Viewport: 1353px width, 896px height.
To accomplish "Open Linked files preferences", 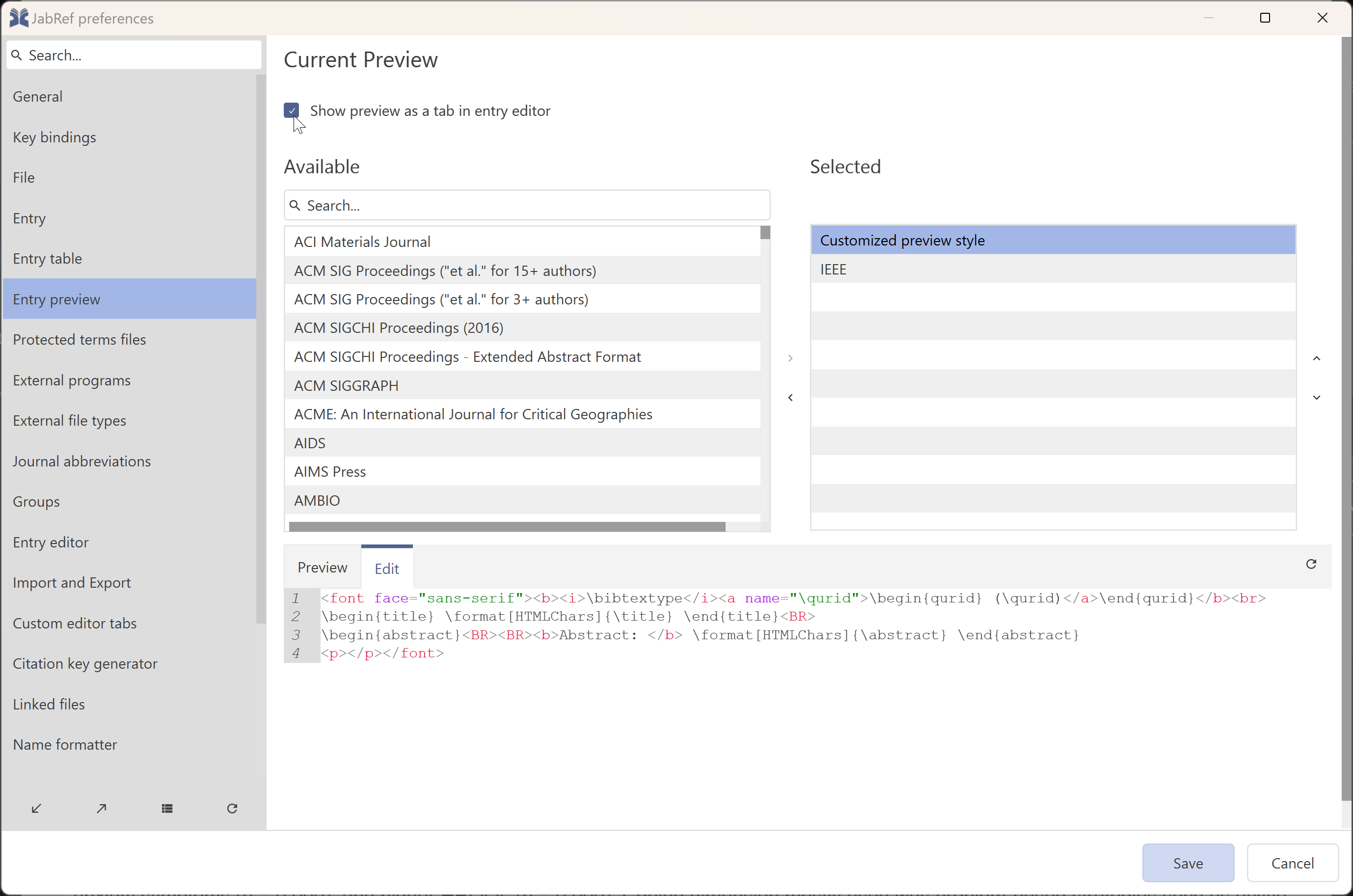I will 130,704.
